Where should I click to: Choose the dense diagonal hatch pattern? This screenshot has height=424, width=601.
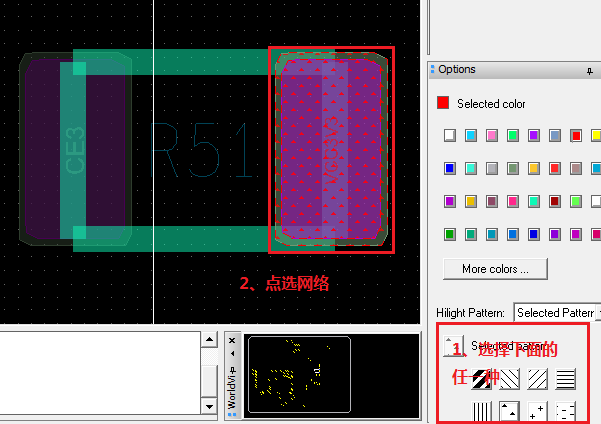(510, 378)
